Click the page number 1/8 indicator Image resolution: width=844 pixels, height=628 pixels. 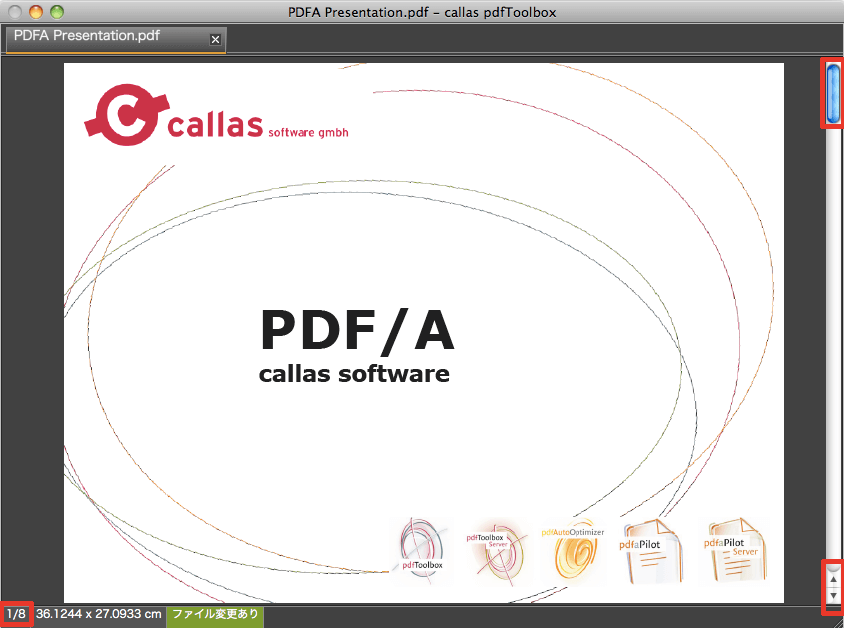(x=16, y=614)
